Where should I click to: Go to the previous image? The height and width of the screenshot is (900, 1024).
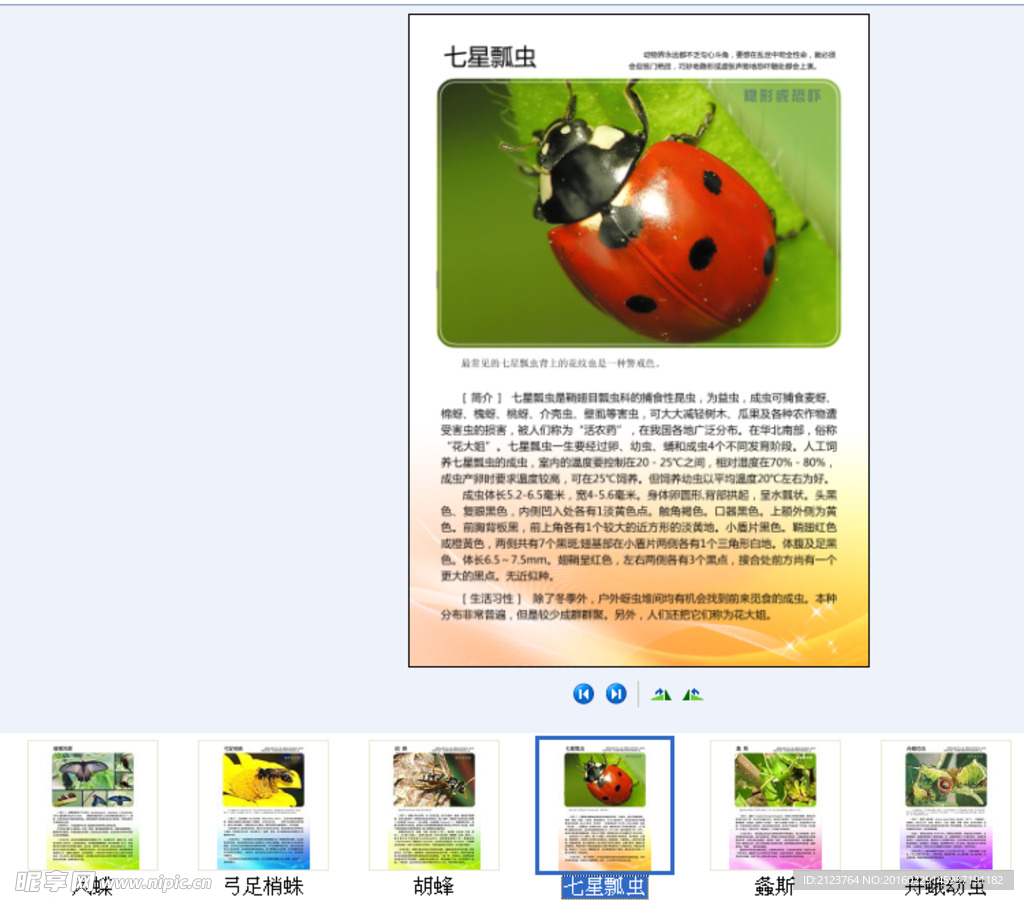[583, 694]
